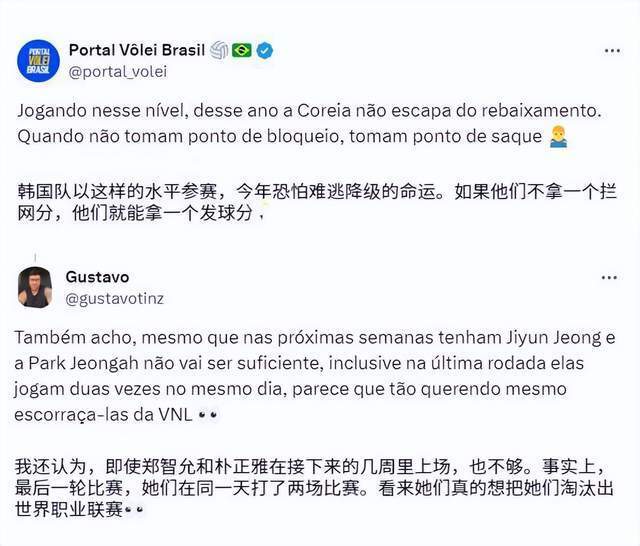This screenshot has width=640, height=546.
Task: Click the 'Jiyun Jeong' name in reply
Action: click(553, 338)
